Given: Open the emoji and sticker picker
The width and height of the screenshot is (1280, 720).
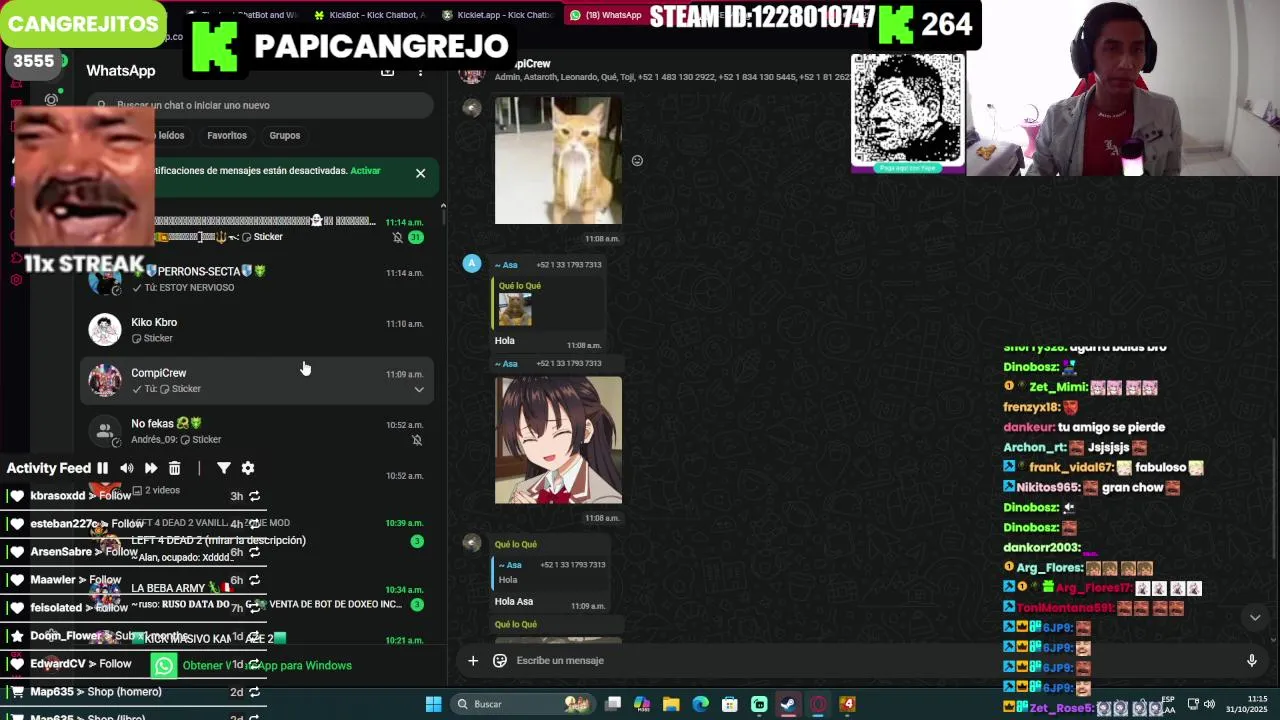Looking at the screenshot, I should (500, 660).
